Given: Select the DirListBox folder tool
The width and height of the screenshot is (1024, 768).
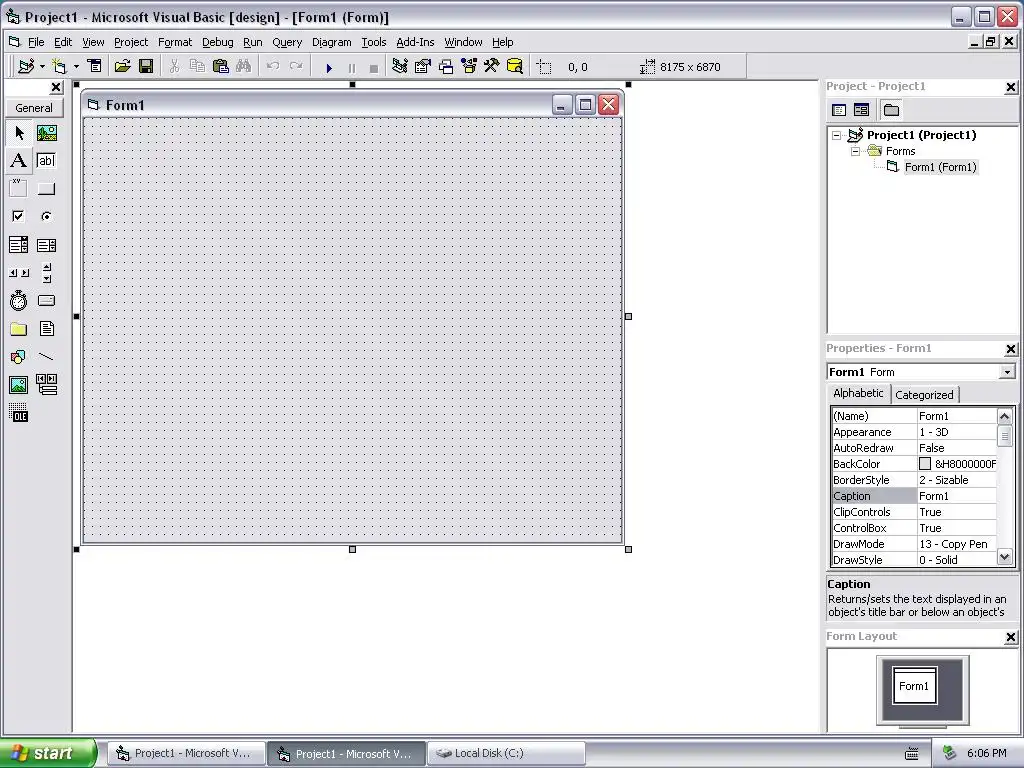Looking at the screenshot, I should (19, 329).
